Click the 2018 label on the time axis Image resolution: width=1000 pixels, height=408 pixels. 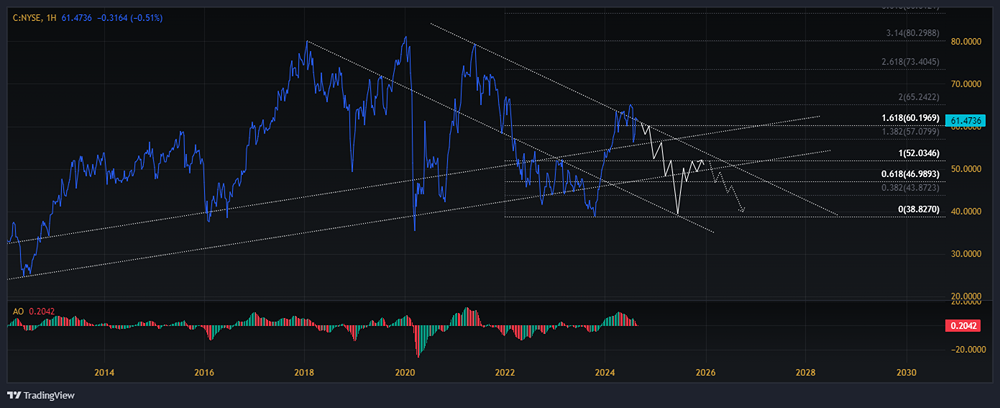click(304, 372)
